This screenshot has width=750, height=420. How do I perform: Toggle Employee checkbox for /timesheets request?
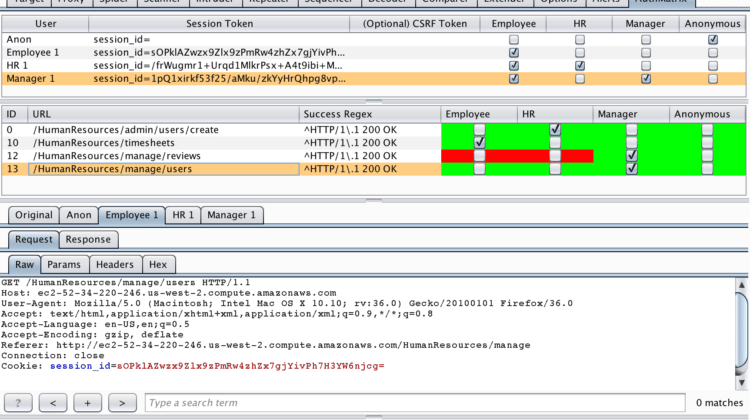click(x=479, y=143)
